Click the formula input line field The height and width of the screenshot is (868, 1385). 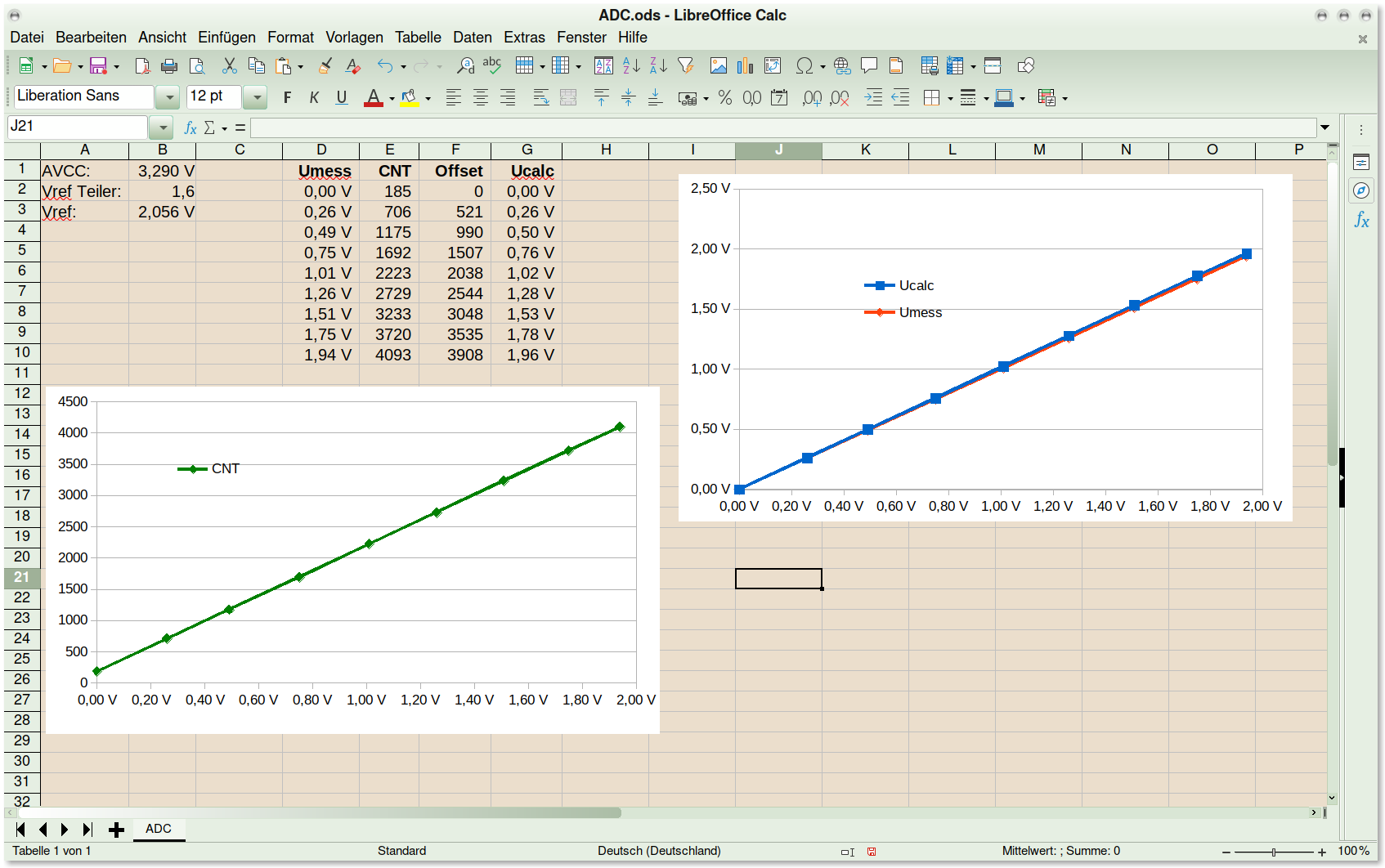click(782, 128)
